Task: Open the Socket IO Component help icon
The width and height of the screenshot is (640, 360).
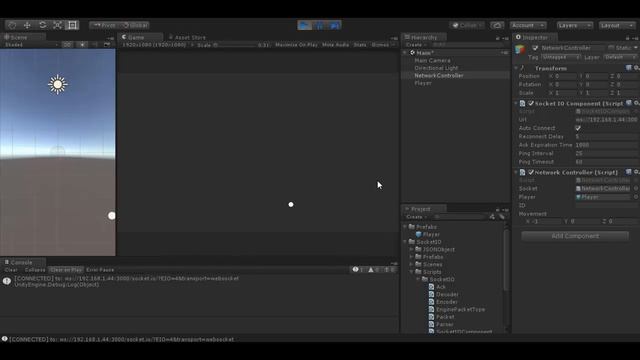Action: coord(629,103)
